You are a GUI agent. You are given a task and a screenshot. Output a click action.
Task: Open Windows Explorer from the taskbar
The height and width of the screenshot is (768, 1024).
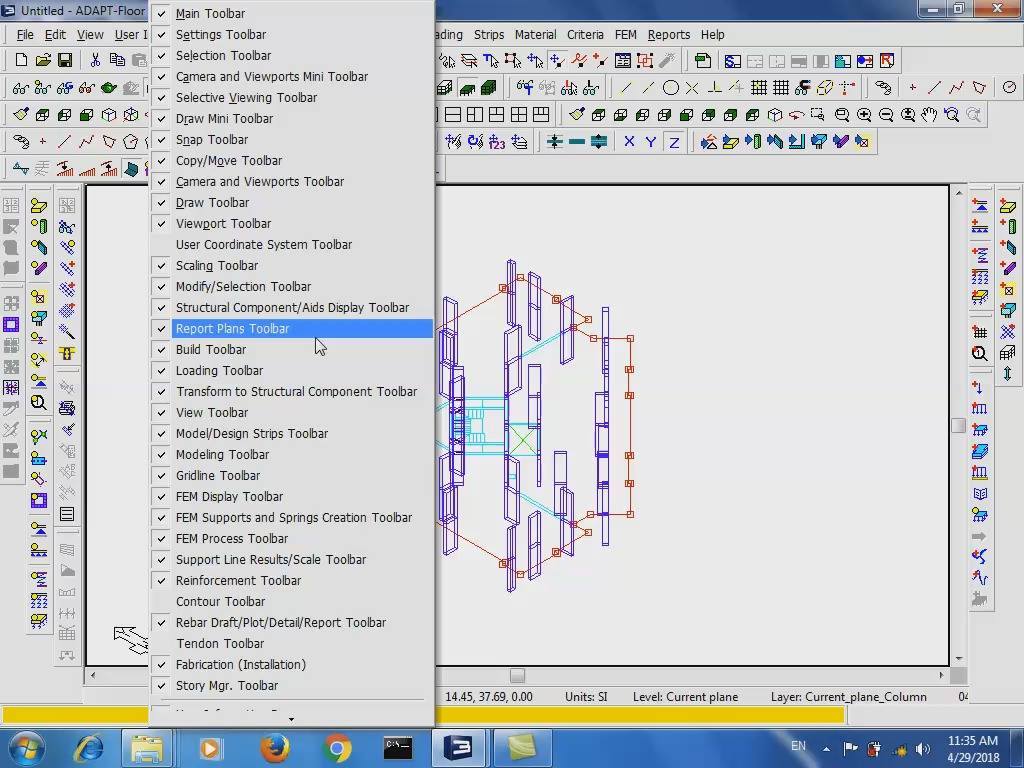click(147, 748)
